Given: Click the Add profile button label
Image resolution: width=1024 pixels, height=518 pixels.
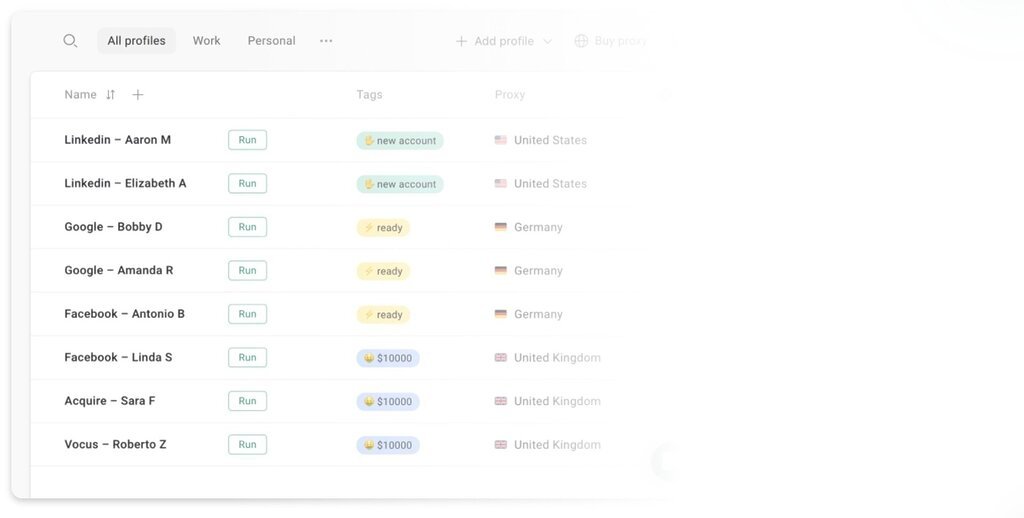Looking at the screenshot, I should (x=504, y=41).
